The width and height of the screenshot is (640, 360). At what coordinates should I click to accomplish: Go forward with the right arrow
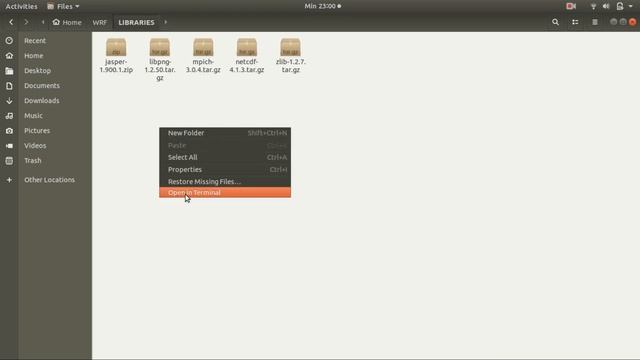pos(27,22)
